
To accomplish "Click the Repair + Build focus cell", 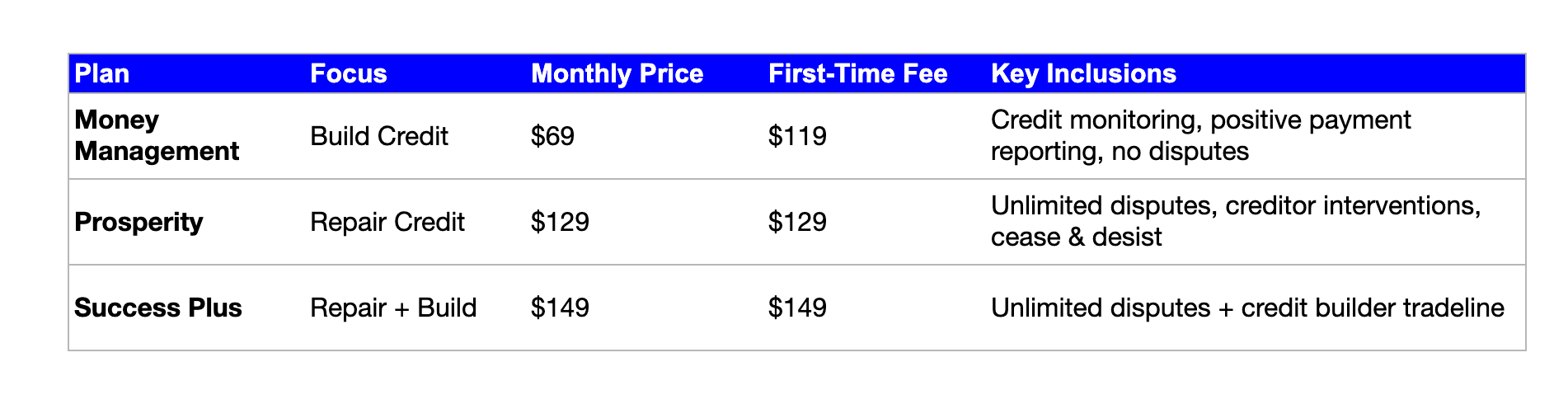I will 393,308.
